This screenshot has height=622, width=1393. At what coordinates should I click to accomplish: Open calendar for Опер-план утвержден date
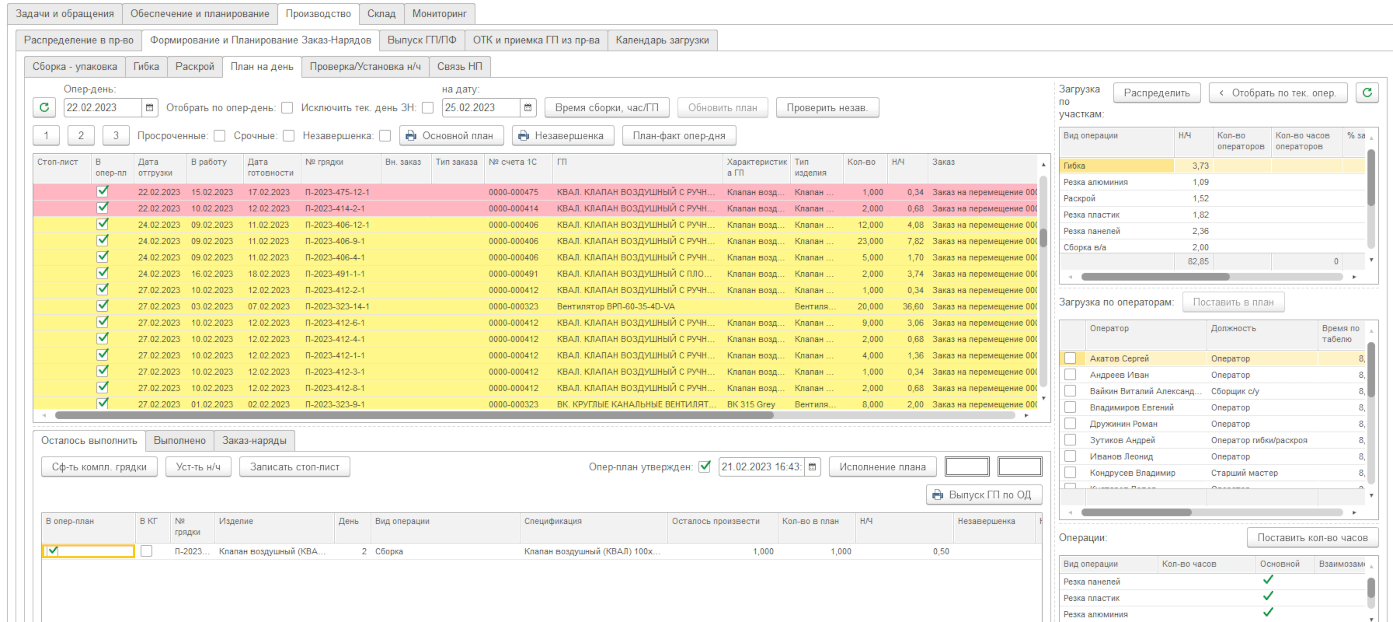pos(813,467)
